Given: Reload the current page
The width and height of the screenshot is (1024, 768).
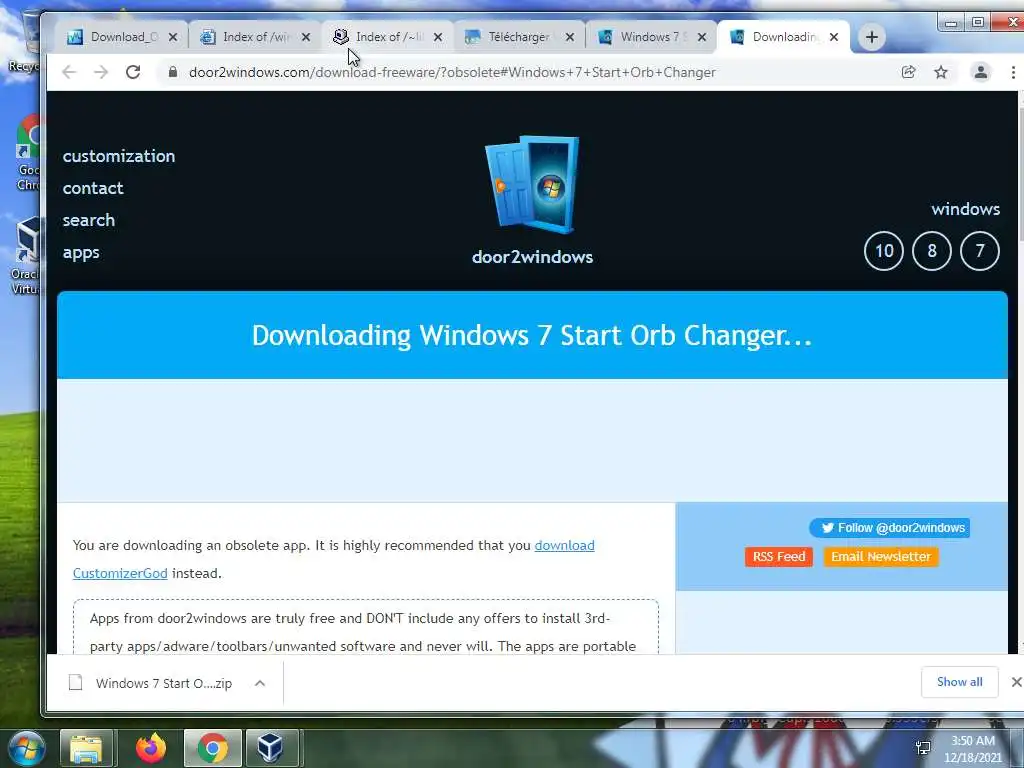Looking at the screenshot, I should (133, 72).
